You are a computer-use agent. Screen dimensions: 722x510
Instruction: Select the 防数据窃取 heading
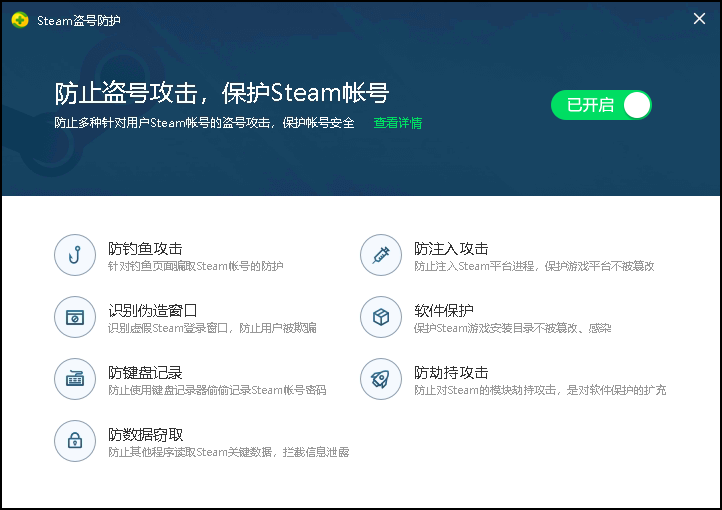(x=146, y=435)
